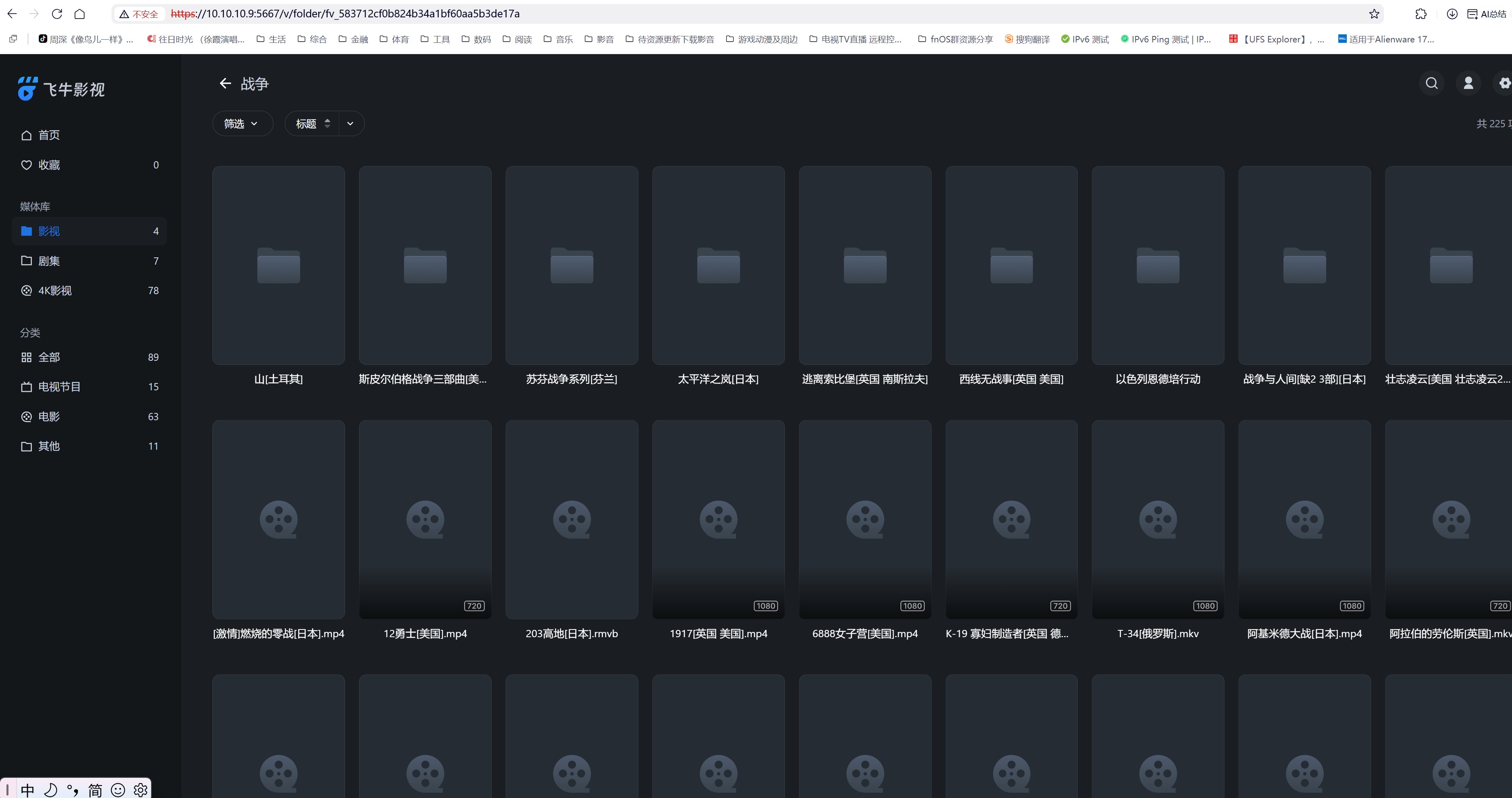The width and height of the screenshot is (1512, 798).
Task: Click the 203高地[日本].rmvb file name
Action: [572, 634]
